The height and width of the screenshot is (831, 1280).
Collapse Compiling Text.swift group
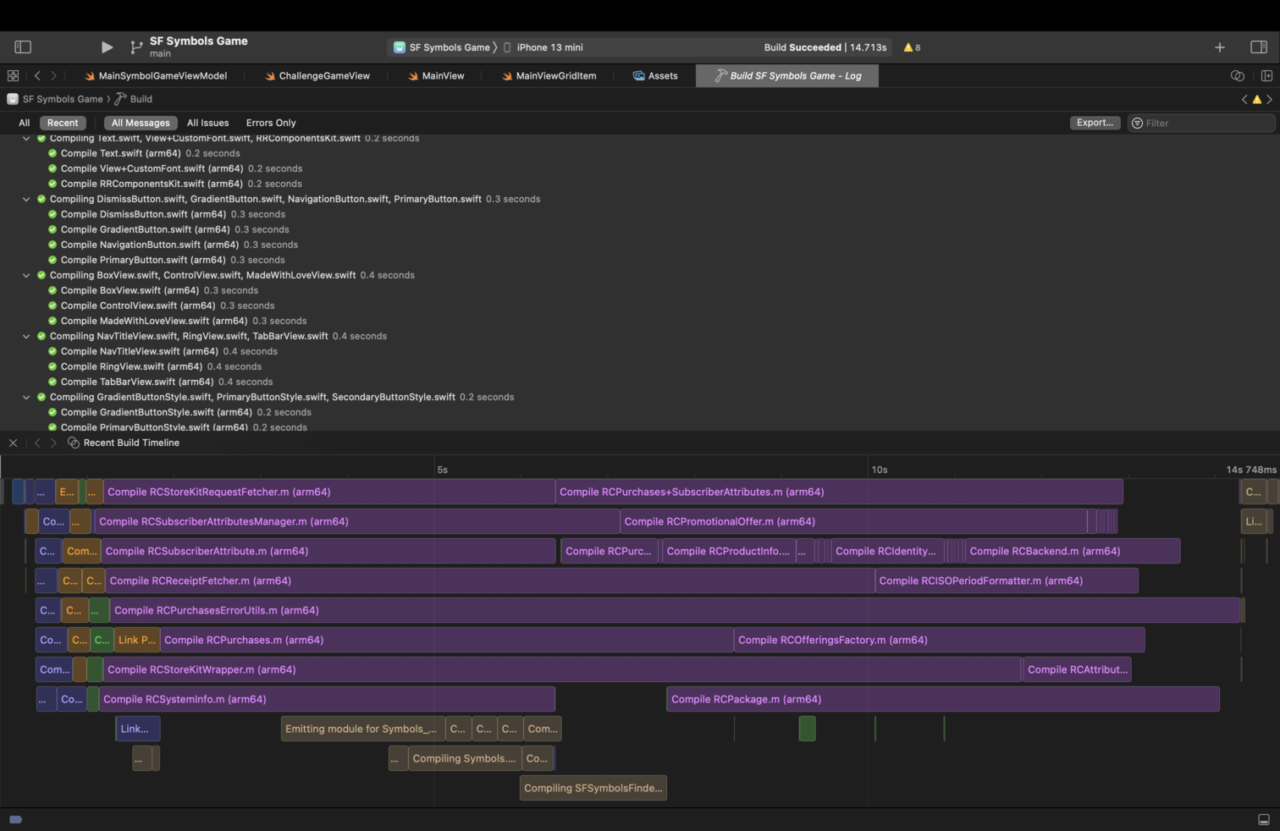coord(27,138)
